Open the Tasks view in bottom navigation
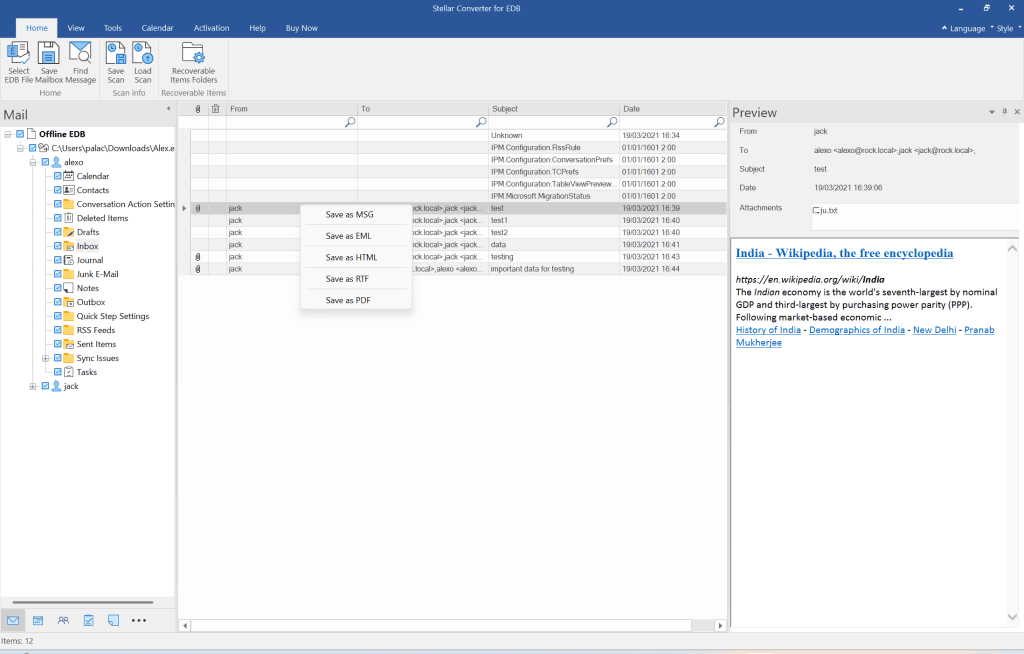Screen dimensions: 1024x654 89,620
